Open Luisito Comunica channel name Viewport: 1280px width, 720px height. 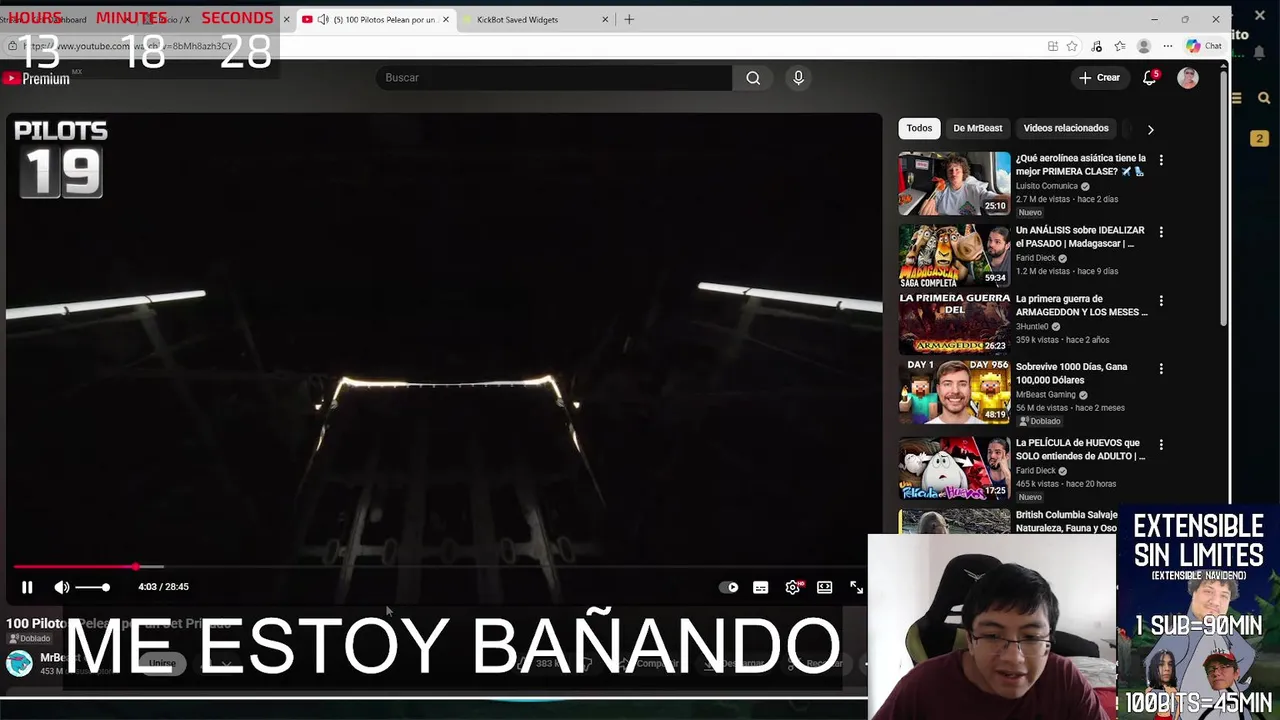[x=1046, y=186]
